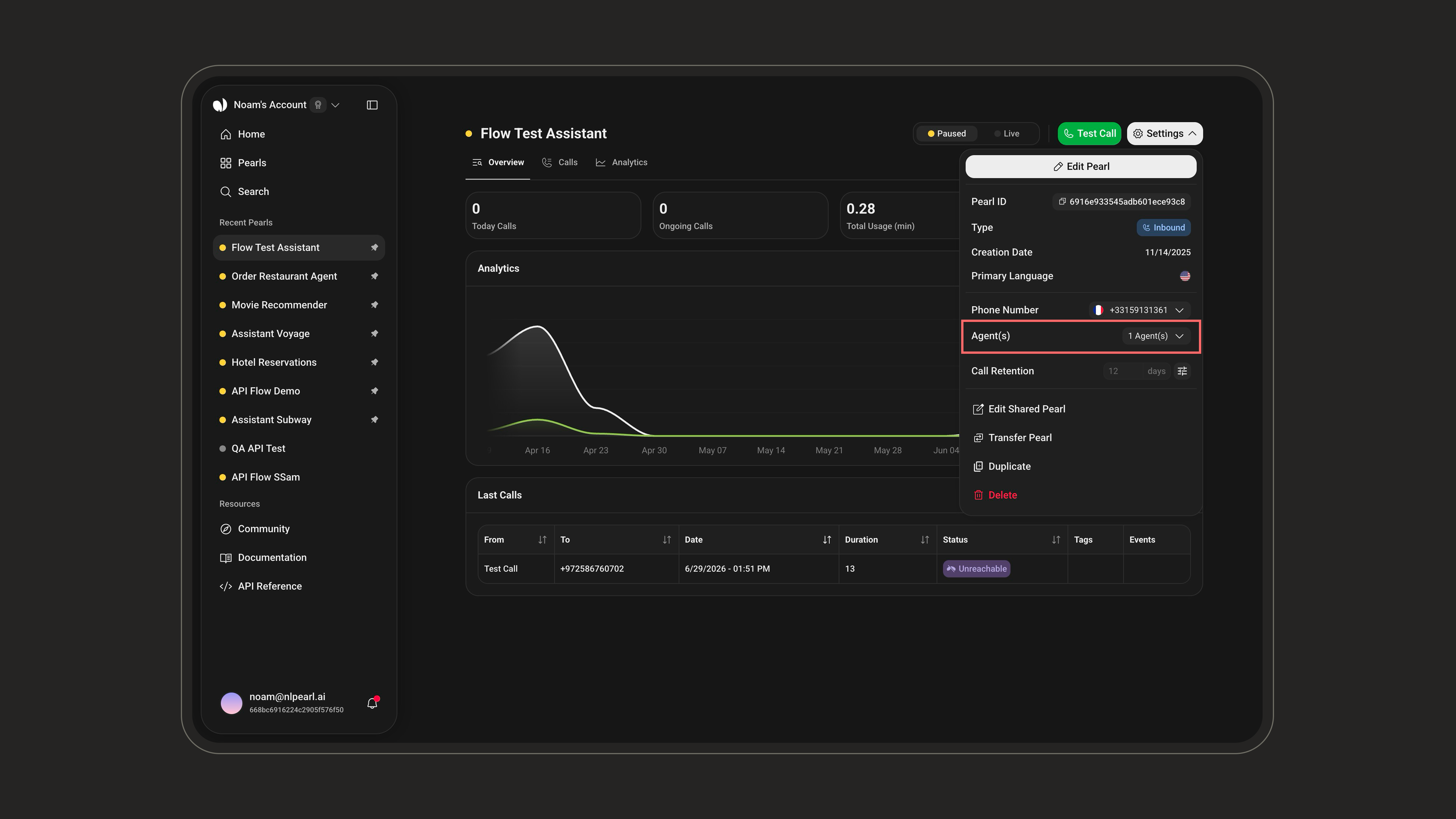Collapse the Settings dropdown
Image resolution: width=1456 pixels, height=819 pixels.
pos(1165,134)
